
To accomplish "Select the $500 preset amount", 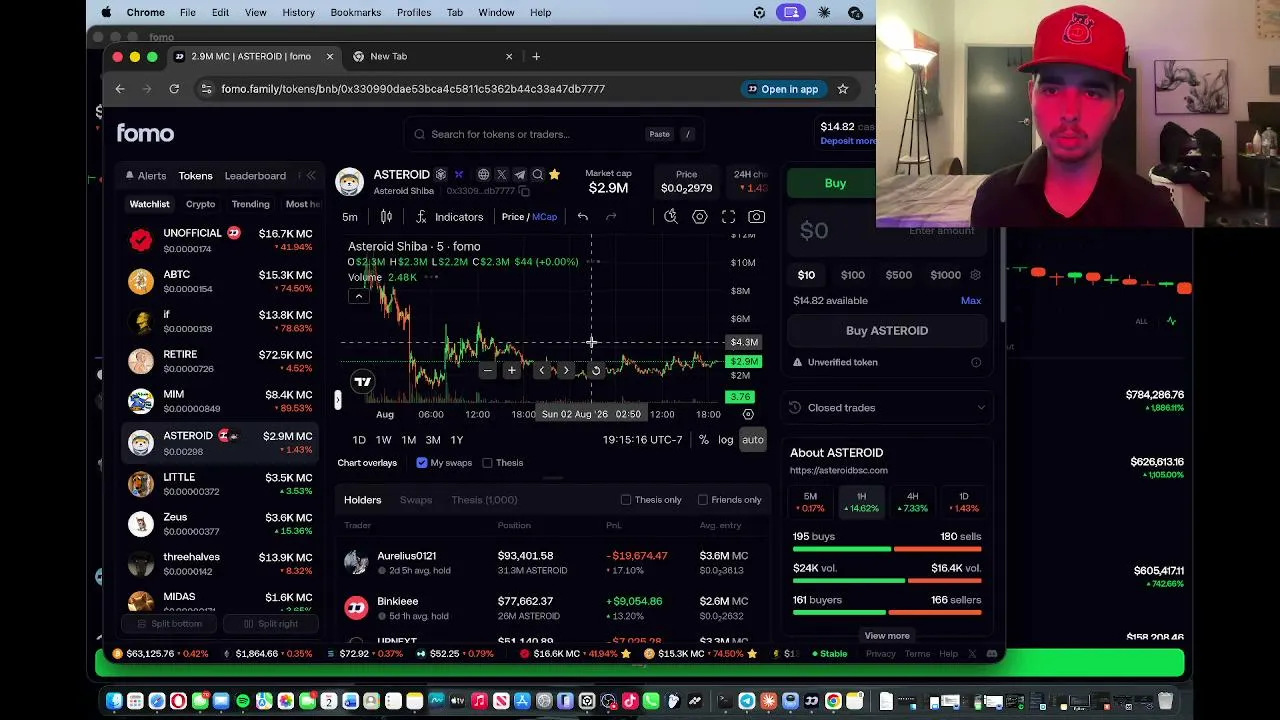I will 898,275.
